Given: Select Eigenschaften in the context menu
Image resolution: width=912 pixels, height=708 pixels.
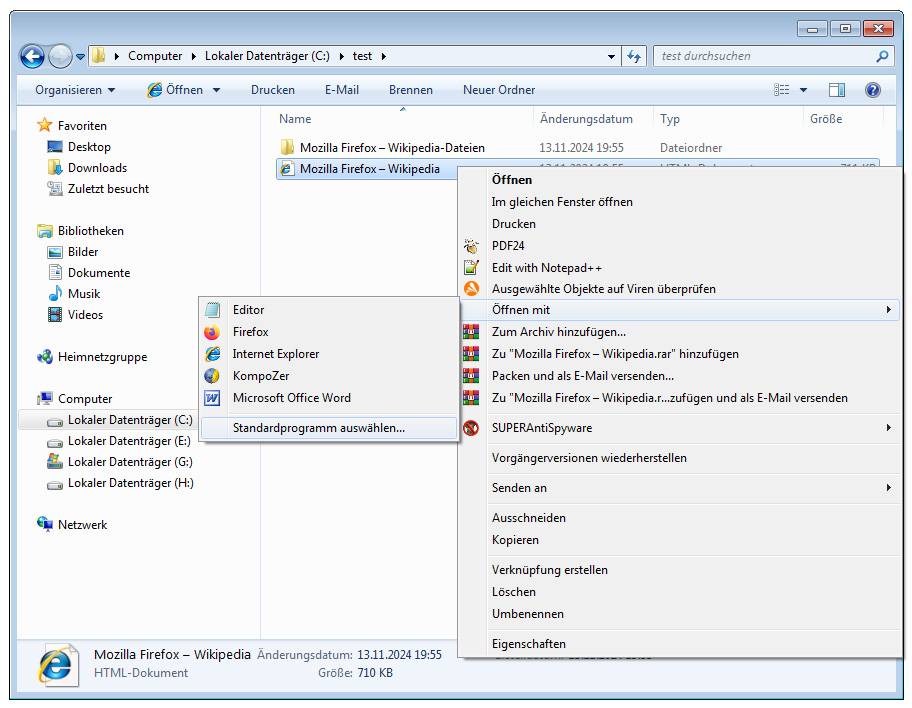Looking at the screenshot, I should 528,644.
